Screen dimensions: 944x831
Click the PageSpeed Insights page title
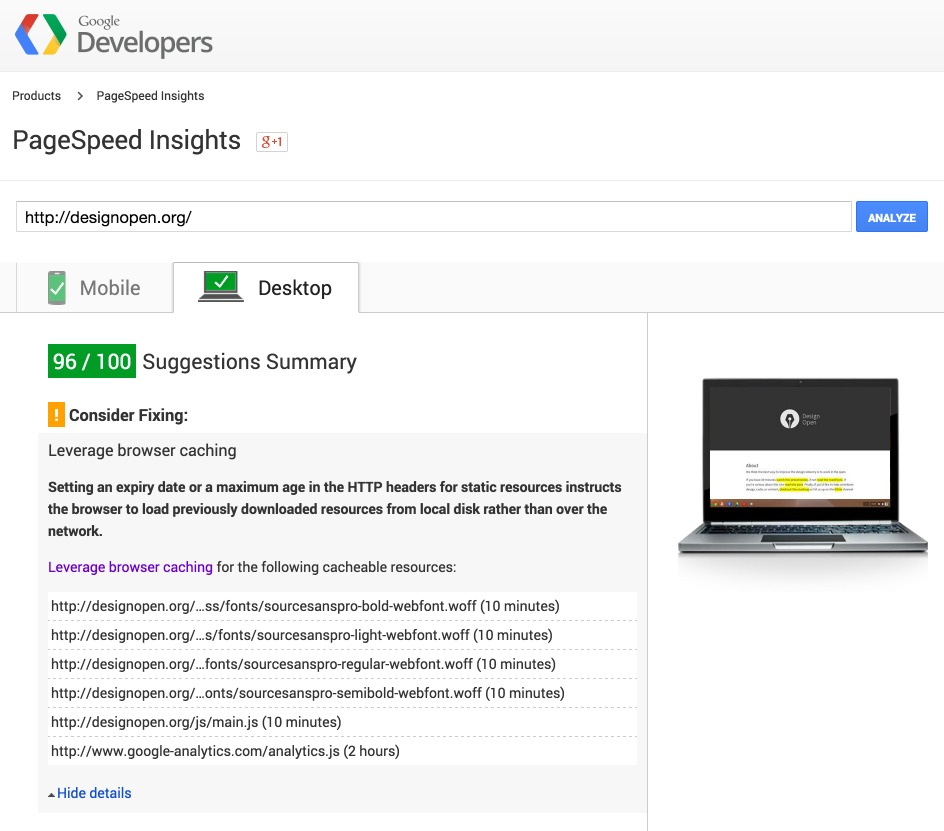point(126,140)
